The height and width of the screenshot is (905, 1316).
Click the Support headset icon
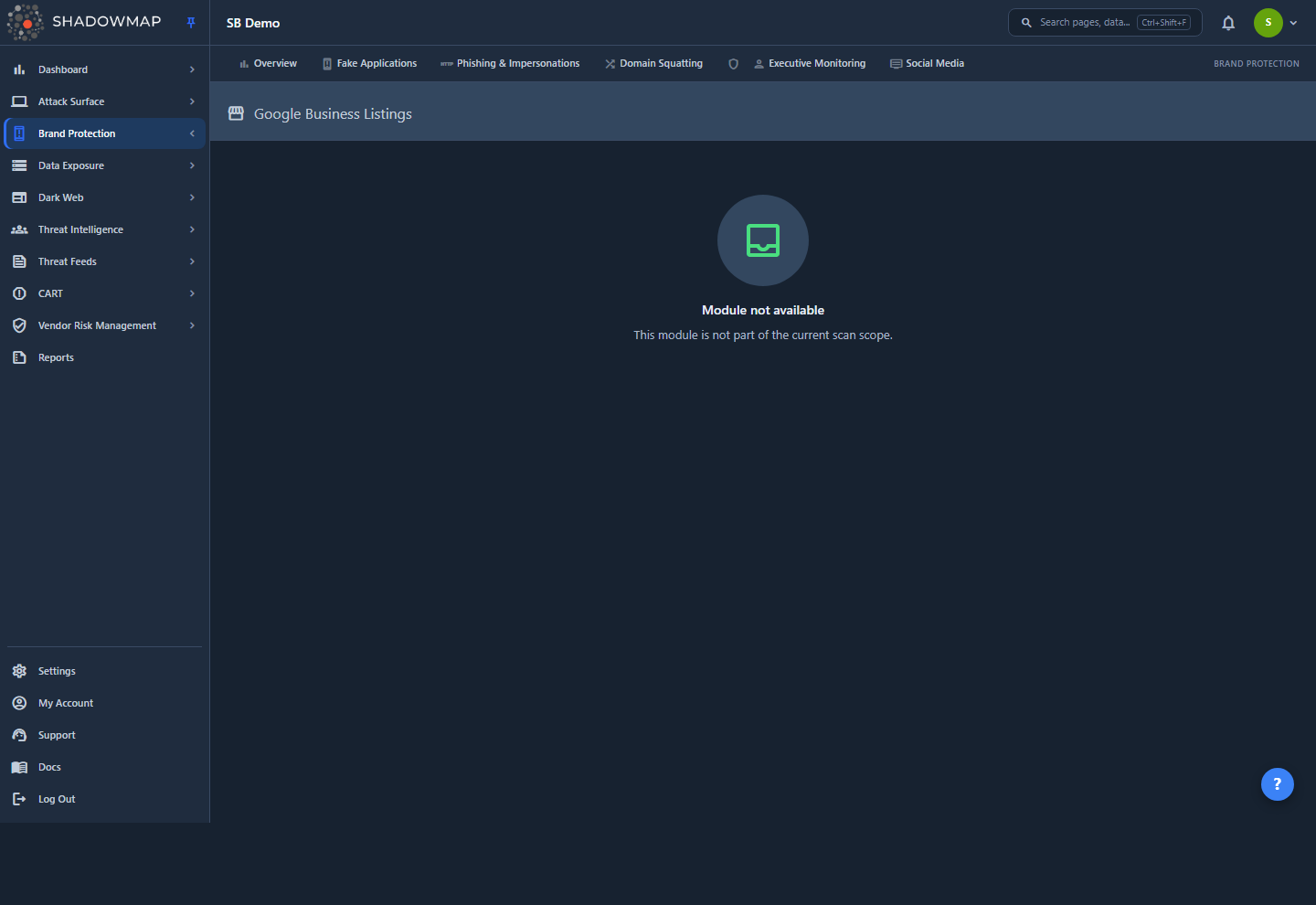point(19,735)
